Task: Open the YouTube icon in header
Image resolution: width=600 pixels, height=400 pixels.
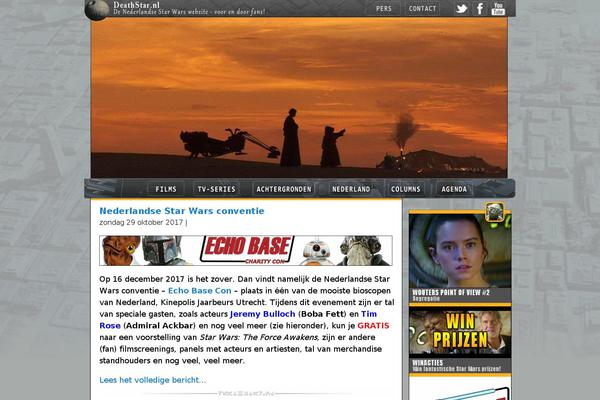Action: tap(498, 8)
